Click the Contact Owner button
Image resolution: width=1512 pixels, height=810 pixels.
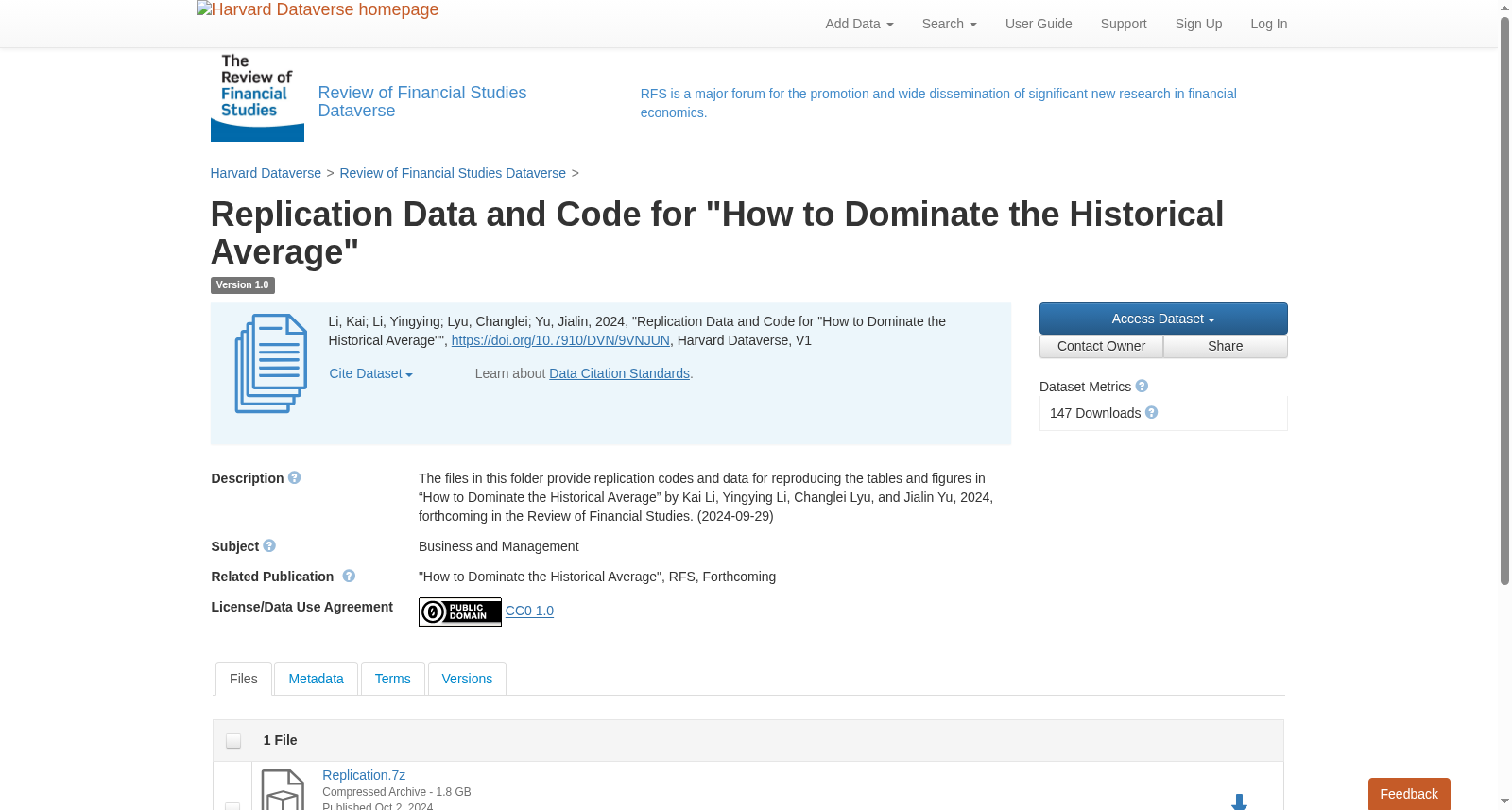point(1101,346)
